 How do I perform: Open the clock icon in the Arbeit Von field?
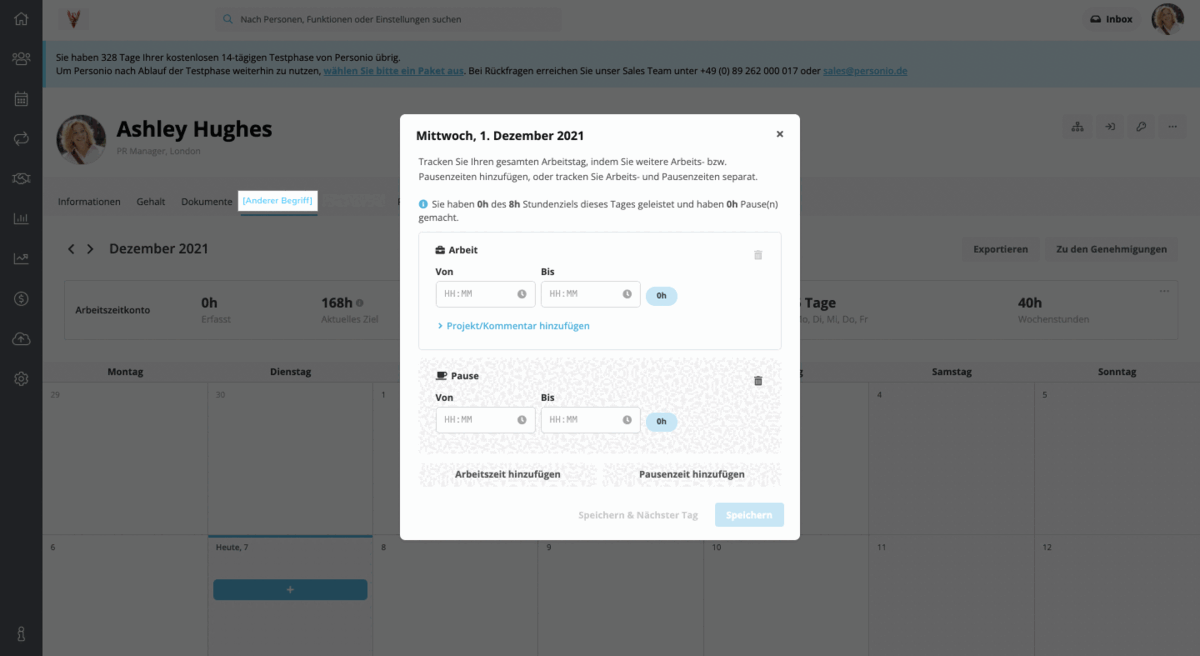(x=522, y=294)
